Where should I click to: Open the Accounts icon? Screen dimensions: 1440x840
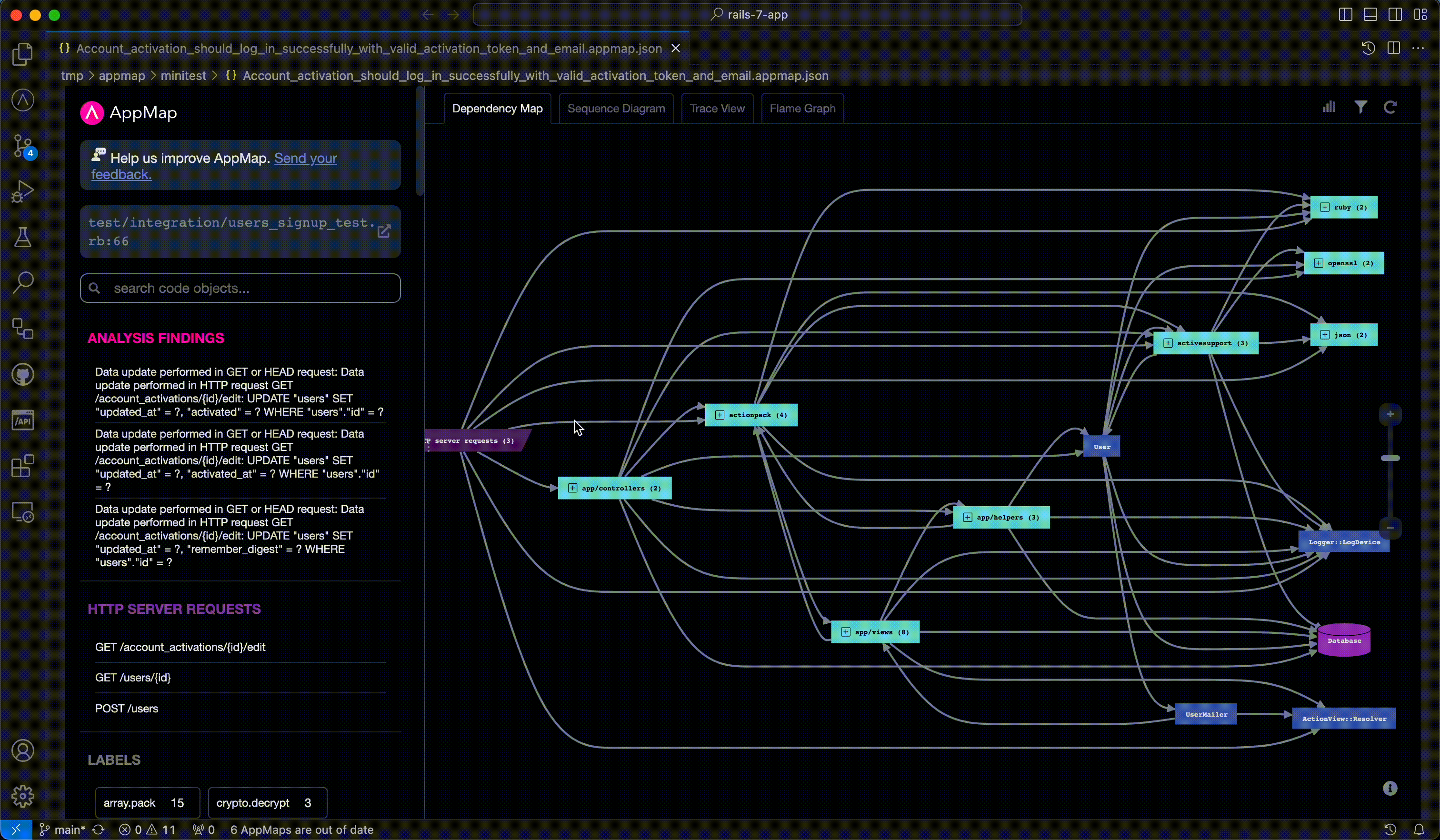[x=23, y=750]
